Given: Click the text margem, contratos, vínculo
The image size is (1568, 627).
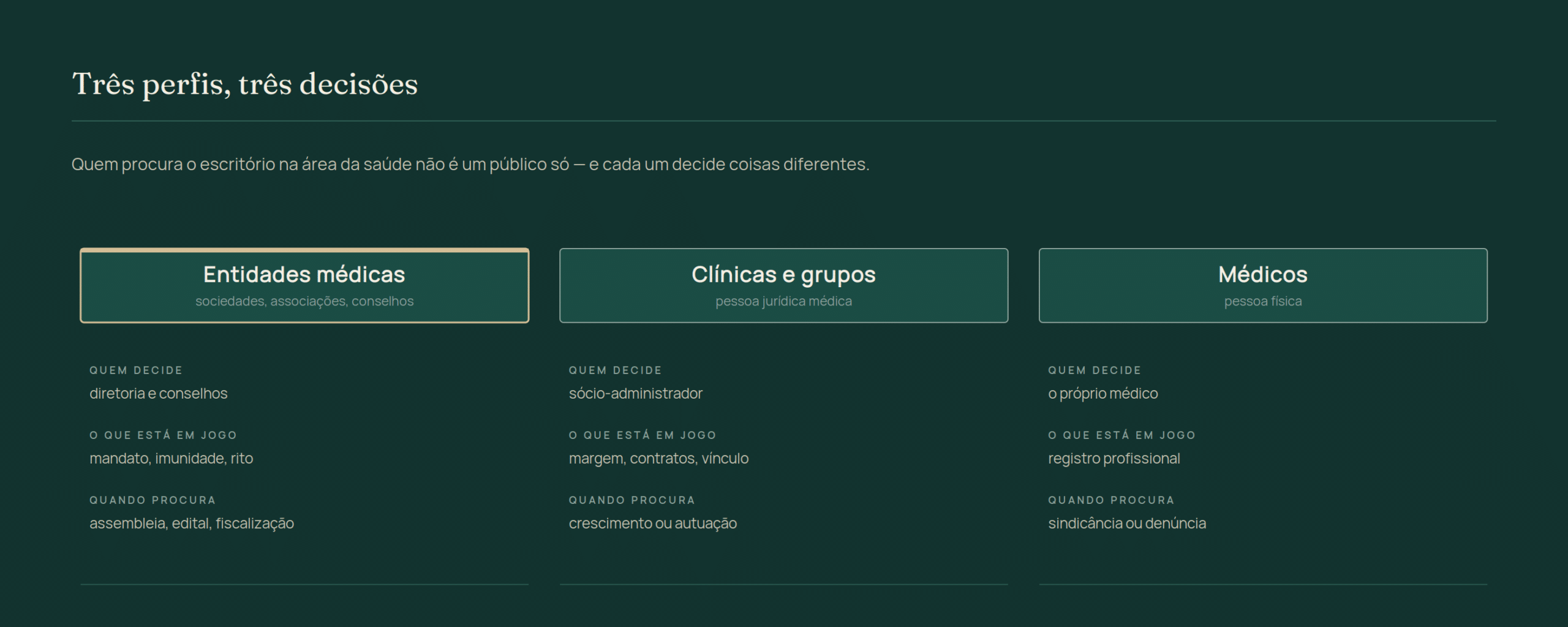Looking at the screenshot, I should click(659, 458).
